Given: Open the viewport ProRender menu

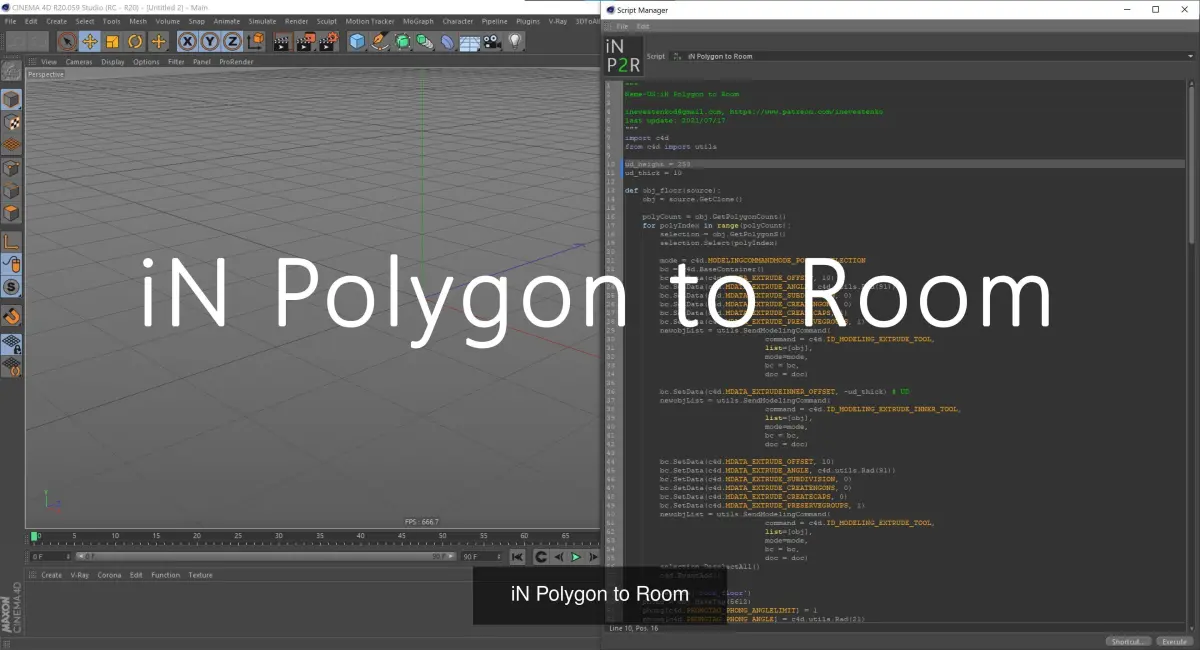Looking at the screenshot, I should click(x=236, y=62).
